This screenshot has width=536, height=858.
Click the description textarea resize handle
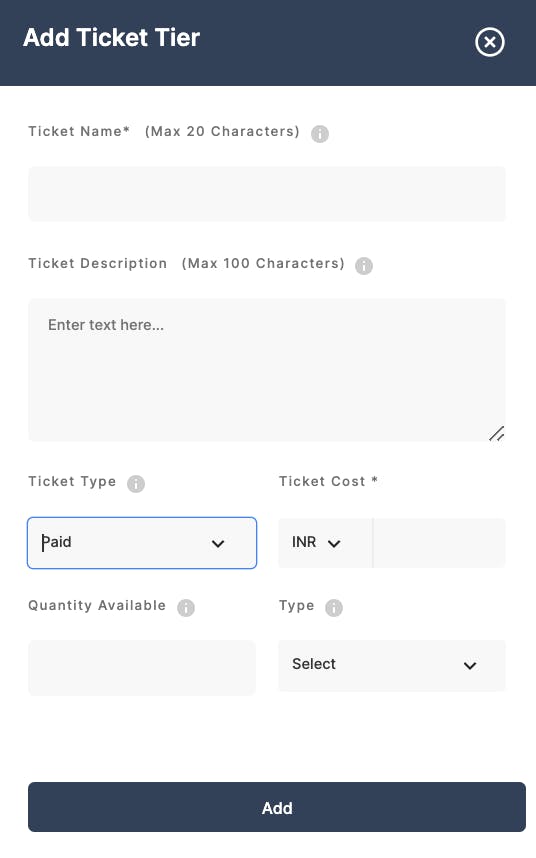click(497, 434)
